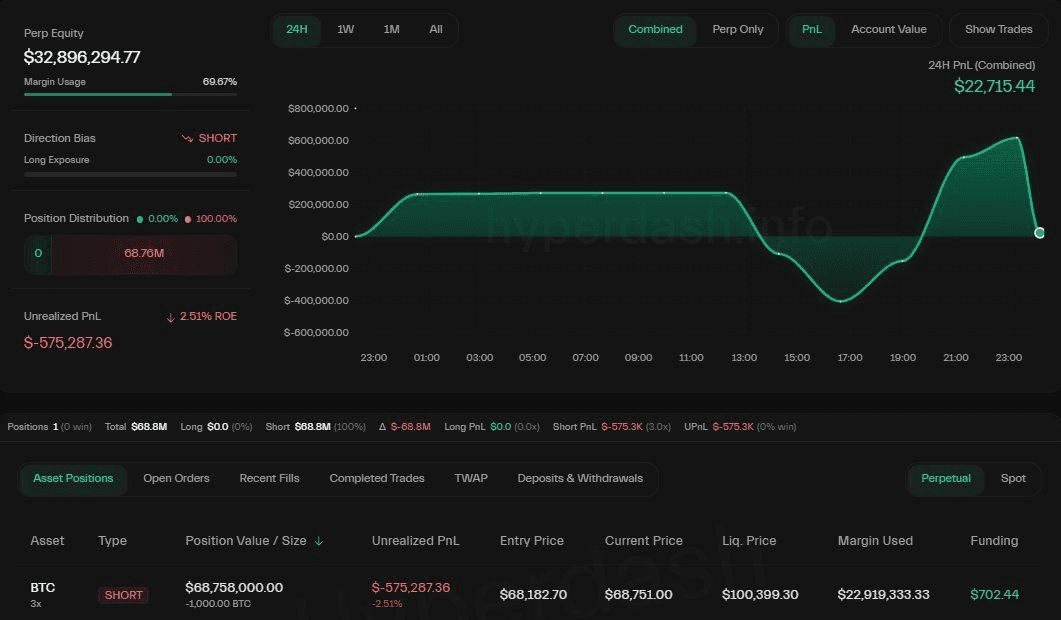Select the Spot positions toggle
The image size is (1061, 620).
tap(1013, 479)
